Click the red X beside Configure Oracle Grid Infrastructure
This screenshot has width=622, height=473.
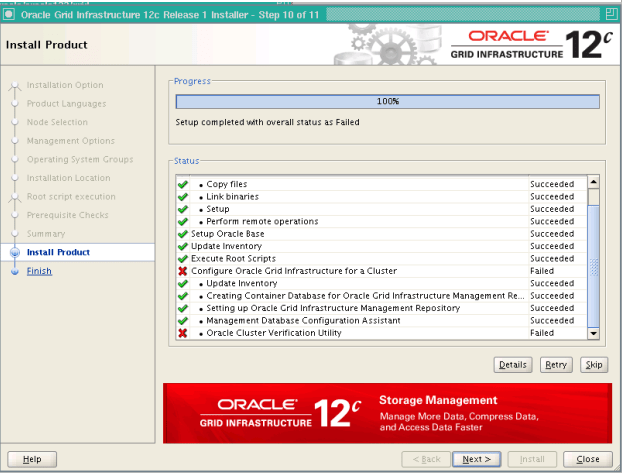[182, 271]
